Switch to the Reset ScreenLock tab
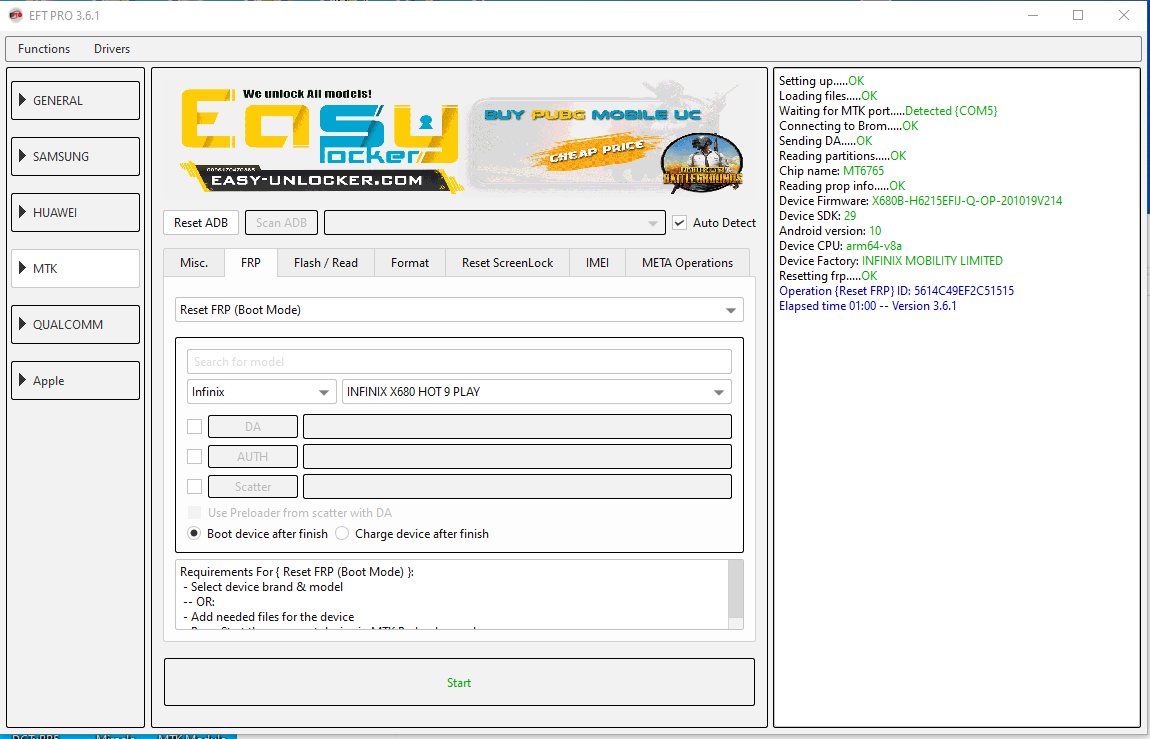Screen dimensions: 1150x739 508,262
